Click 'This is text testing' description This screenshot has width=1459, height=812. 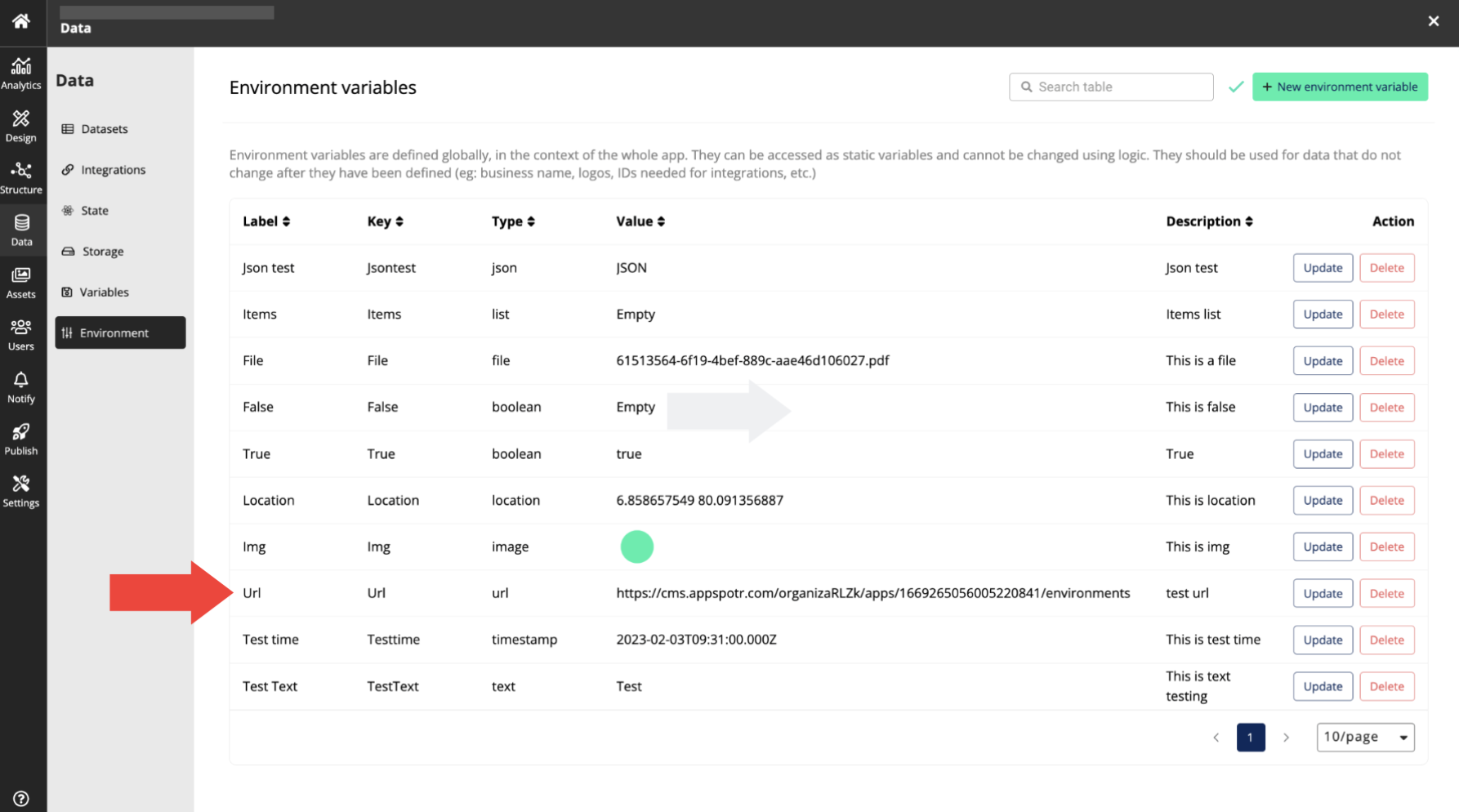pyautogui.click(x=1198, y=686)
